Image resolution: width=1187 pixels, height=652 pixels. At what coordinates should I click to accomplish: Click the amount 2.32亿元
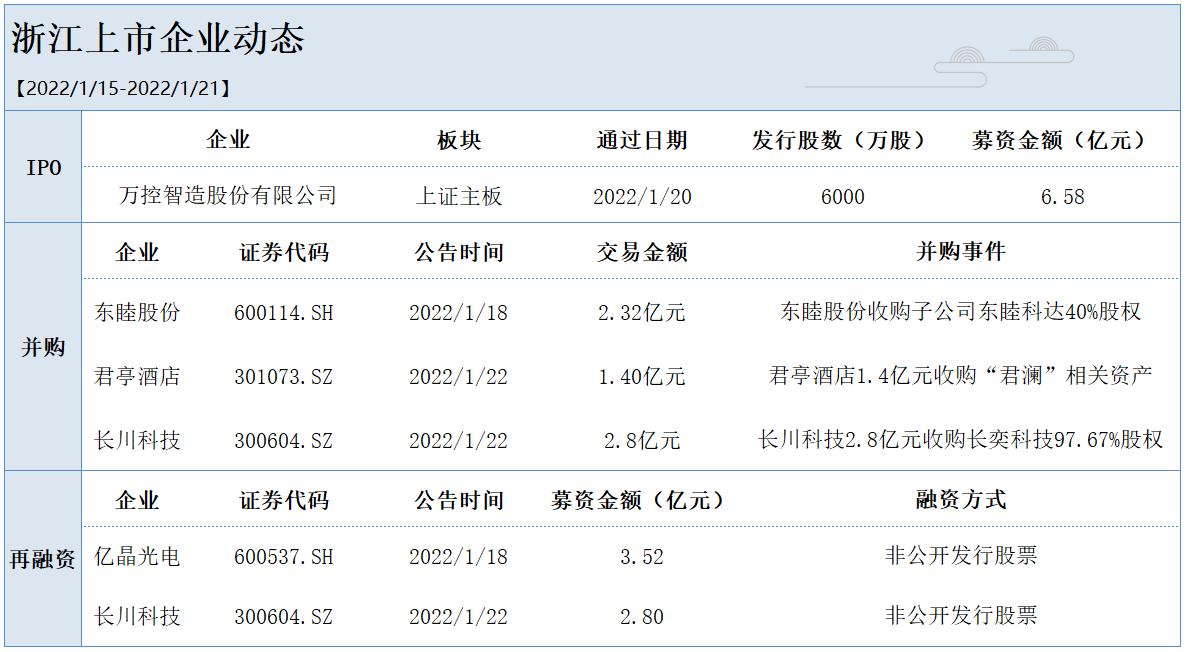[642, 313]
